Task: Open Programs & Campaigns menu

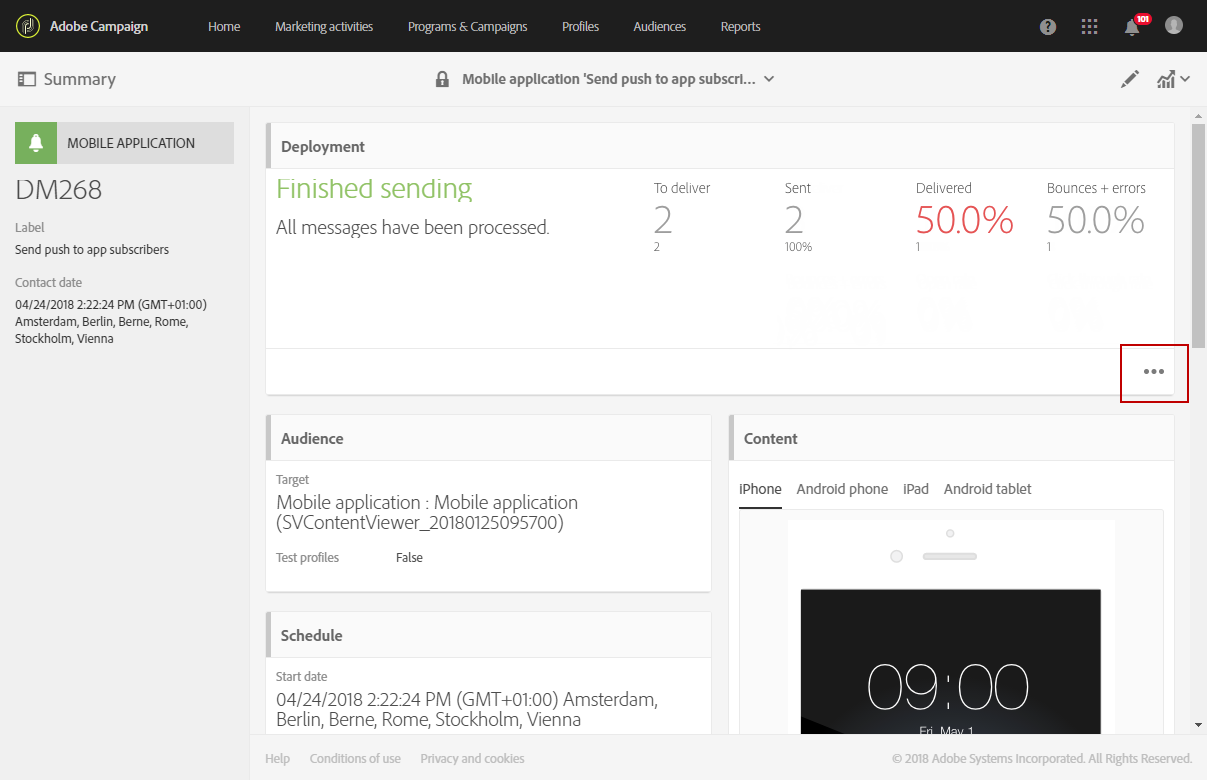Action: [x=468, y=26]
